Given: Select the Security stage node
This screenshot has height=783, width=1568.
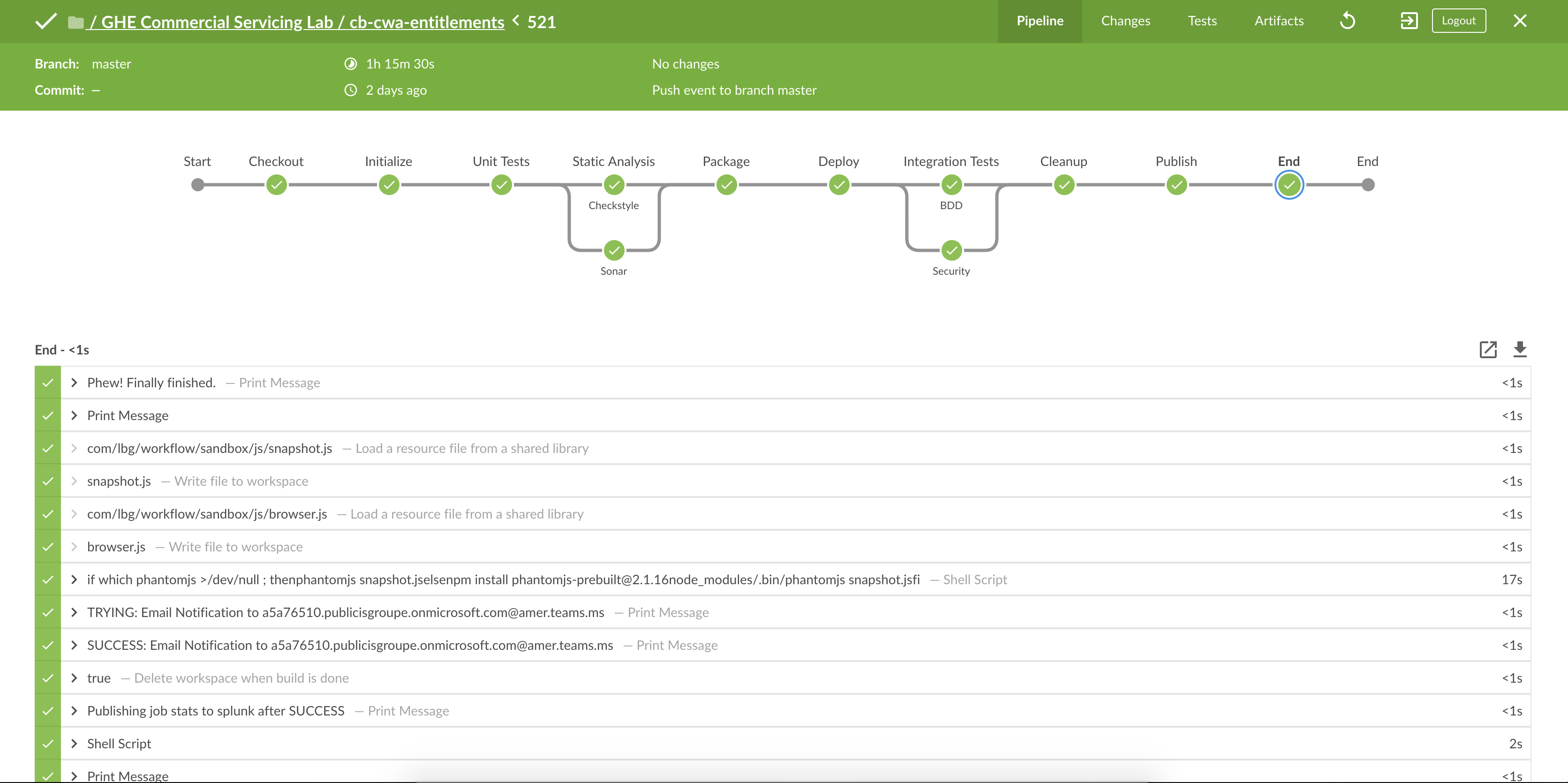Looking at the screenshot, I should pos(951,249).
